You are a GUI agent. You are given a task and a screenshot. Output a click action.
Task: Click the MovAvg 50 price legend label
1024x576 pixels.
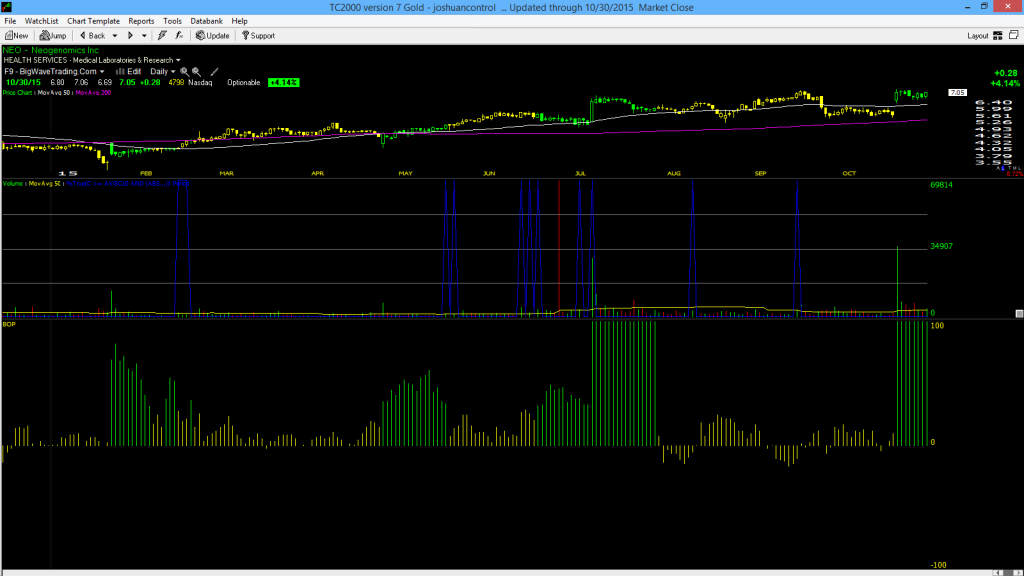54,93
